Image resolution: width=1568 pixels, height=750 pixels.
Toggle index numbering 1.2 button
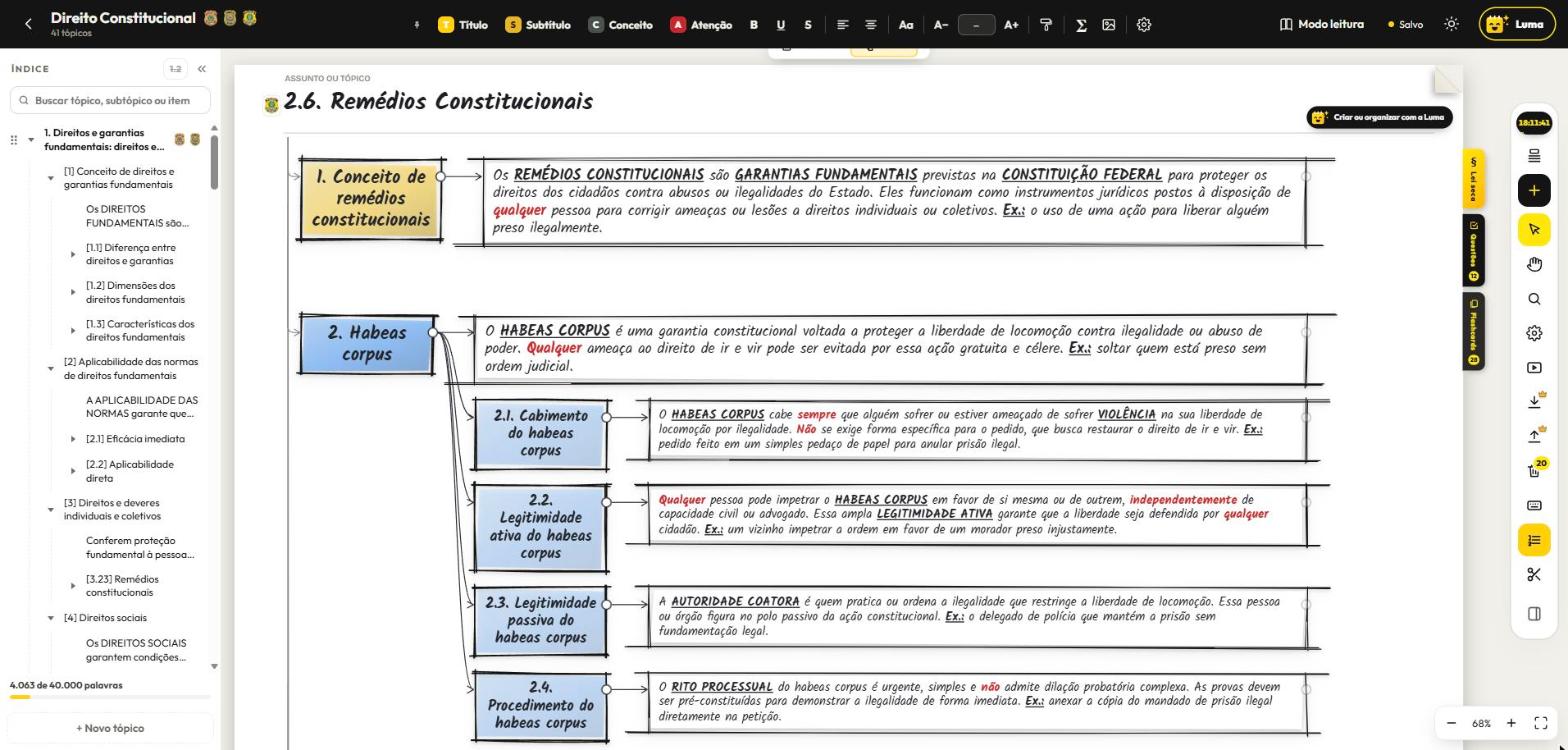pyautogui.click(x=175, y=68)
